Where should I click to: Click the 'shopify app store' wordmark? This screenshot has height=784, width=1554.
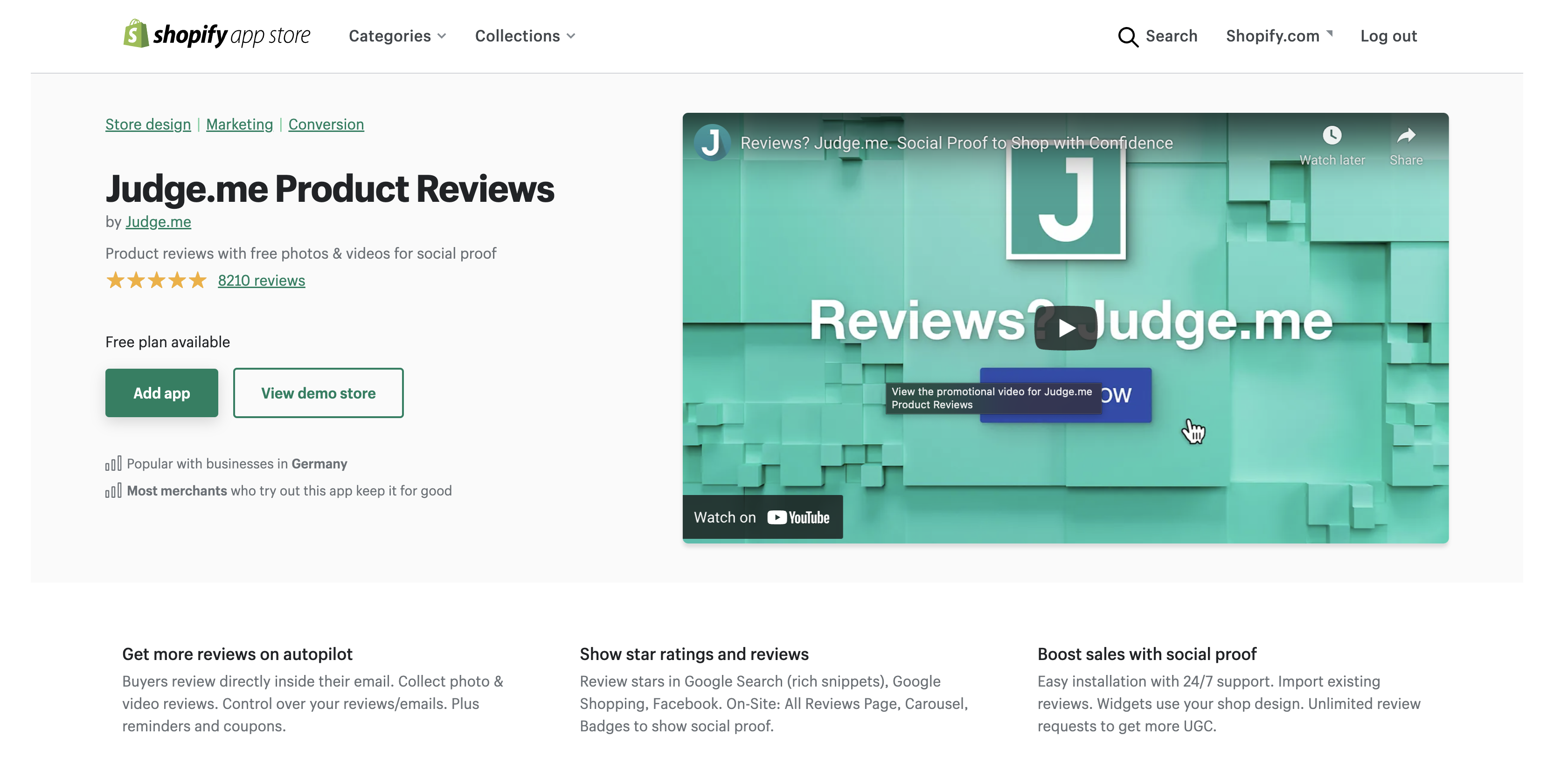(x=232, y=35)
